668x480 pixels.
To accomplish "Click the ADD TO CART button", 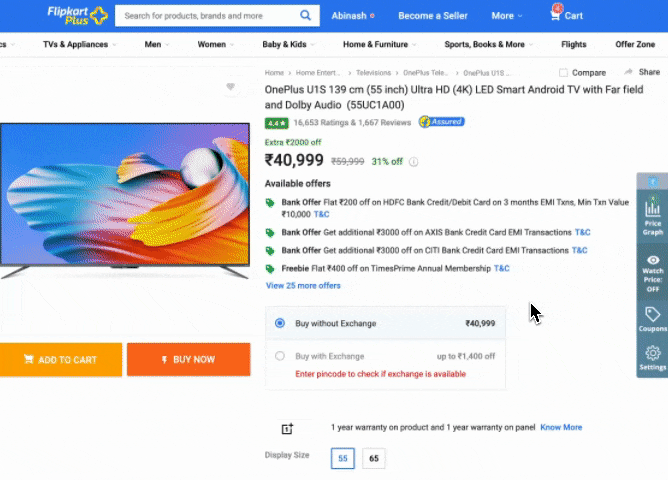I will click(61, 360).
